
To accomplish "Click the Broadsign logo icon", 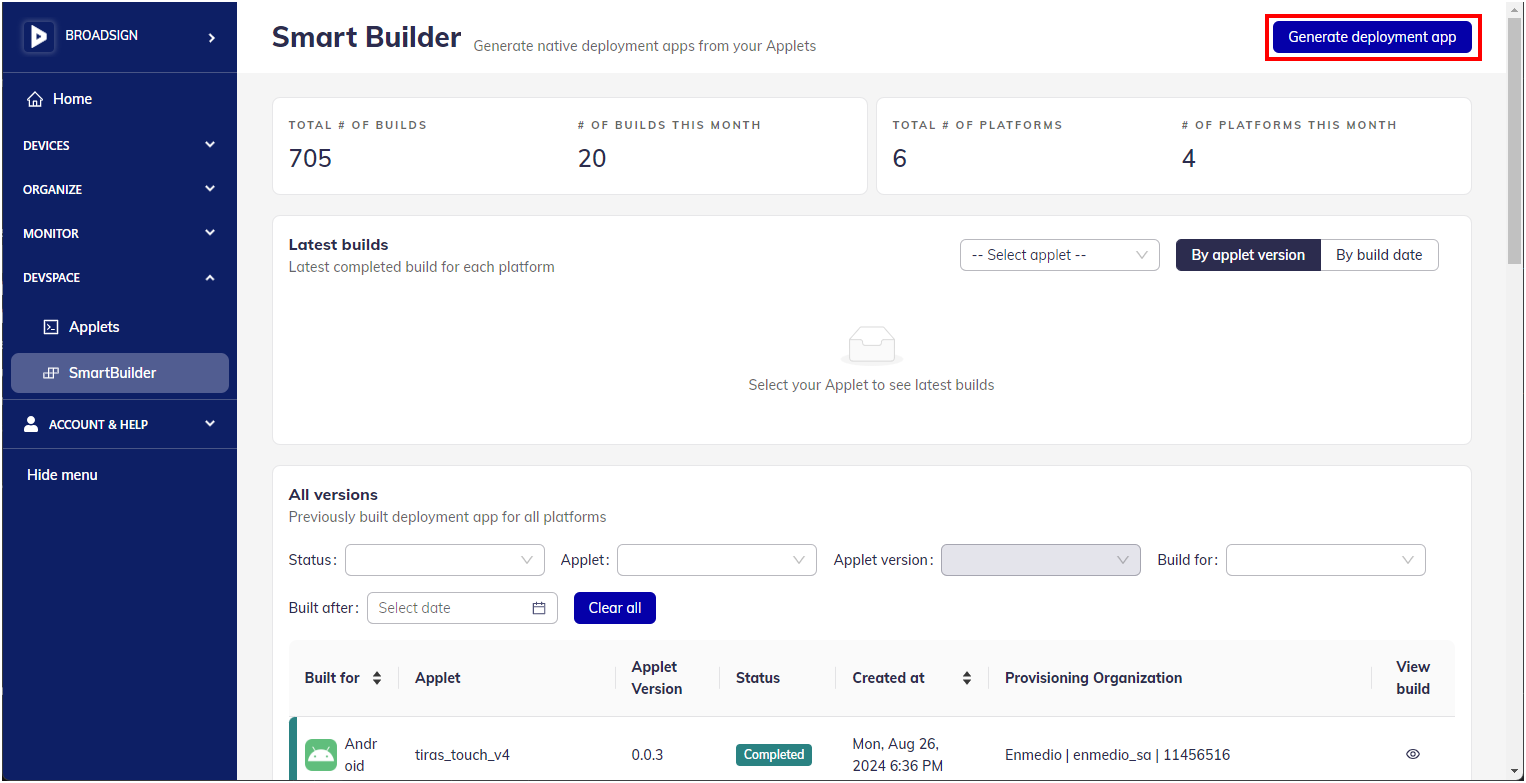I will coord(39,37).
